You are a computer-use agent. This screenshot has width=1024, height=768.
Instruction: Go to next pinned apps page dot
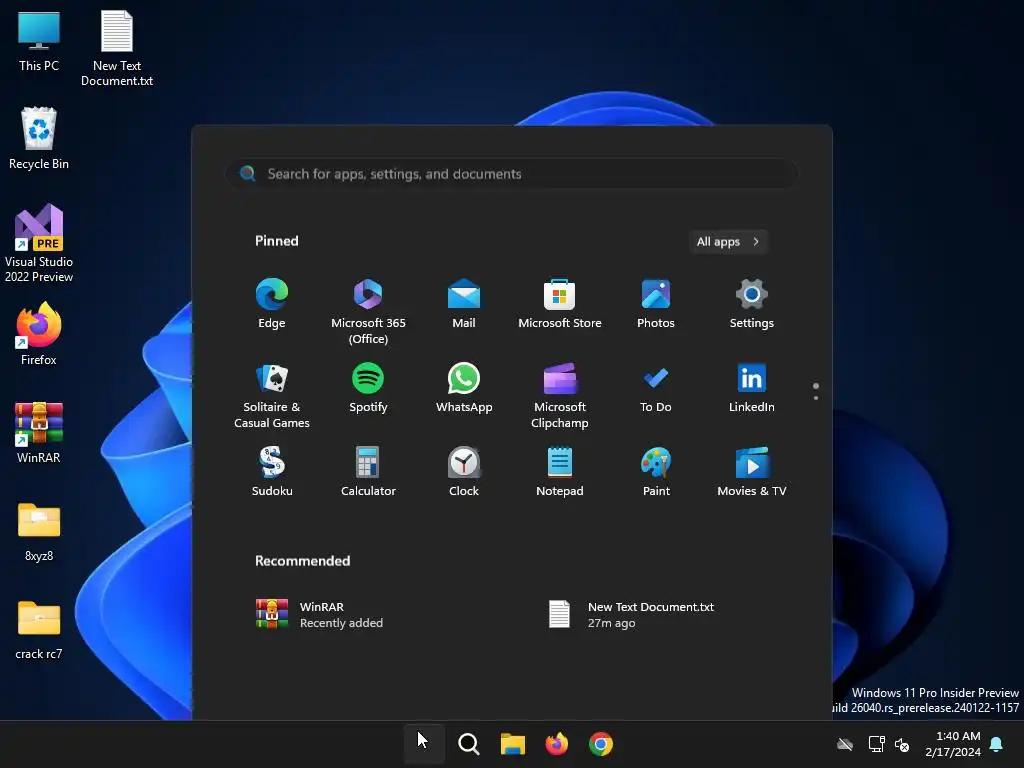coord(816,398)
